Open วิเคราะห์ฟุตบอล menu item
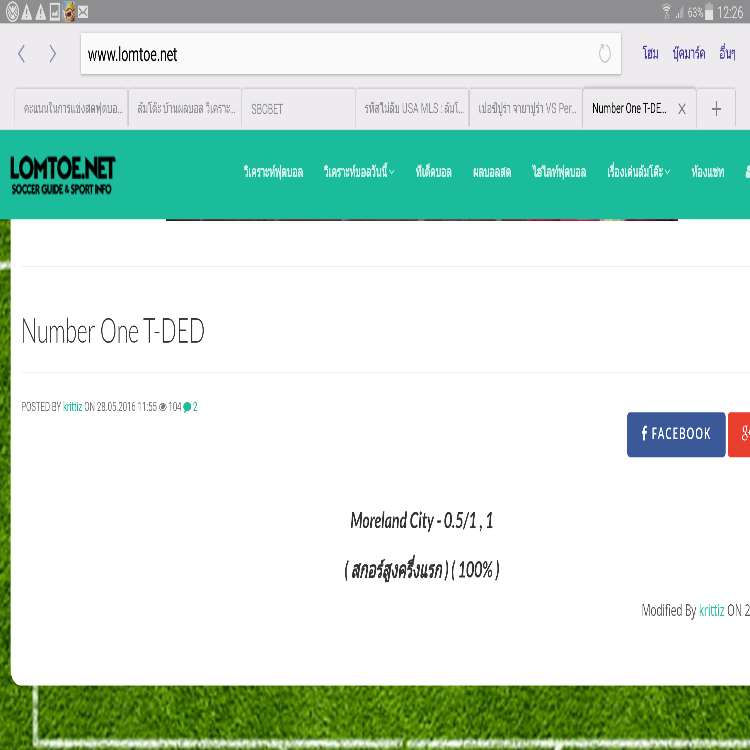Image resolution: width=750 pixels, height=750 pixels. coord(273,172)
